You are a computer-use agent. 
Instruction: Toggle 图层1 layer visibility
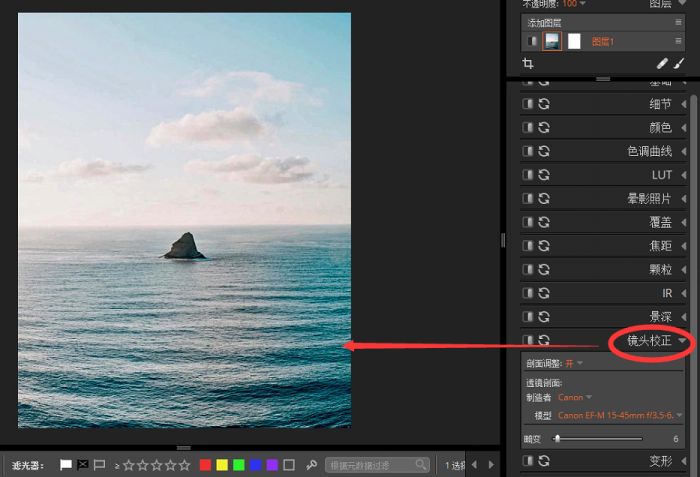pos(532,41)
